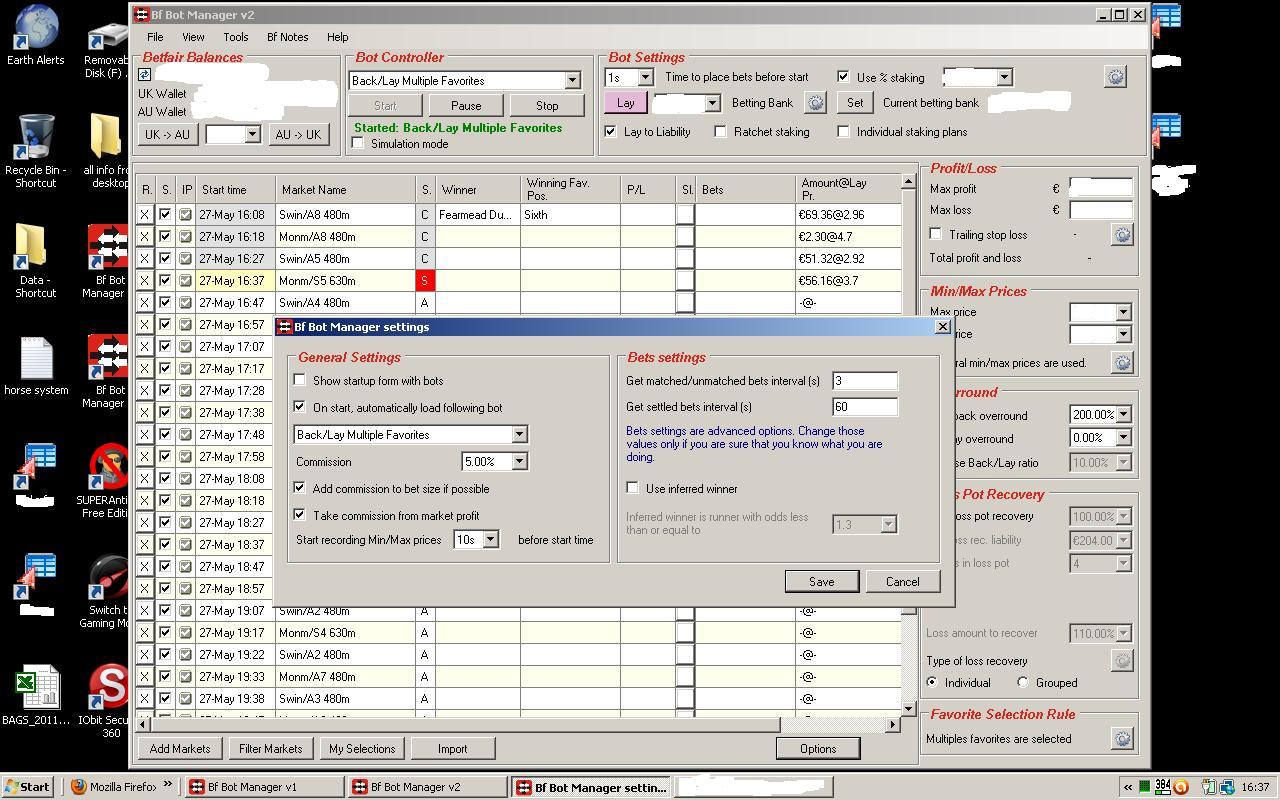Viewport: 1280px width, 800px height.
Task: Open IObit Security 360 desktop icon
Action: 108,700
